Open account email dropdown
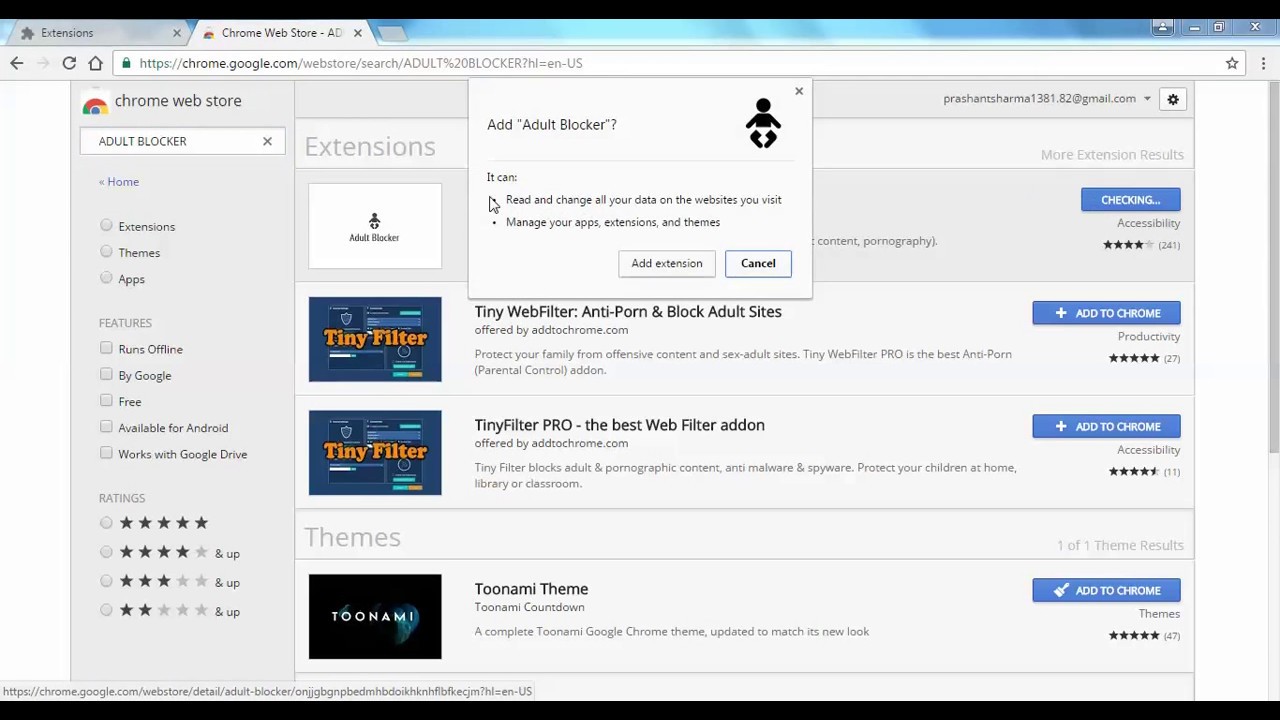 [1047, 99]
